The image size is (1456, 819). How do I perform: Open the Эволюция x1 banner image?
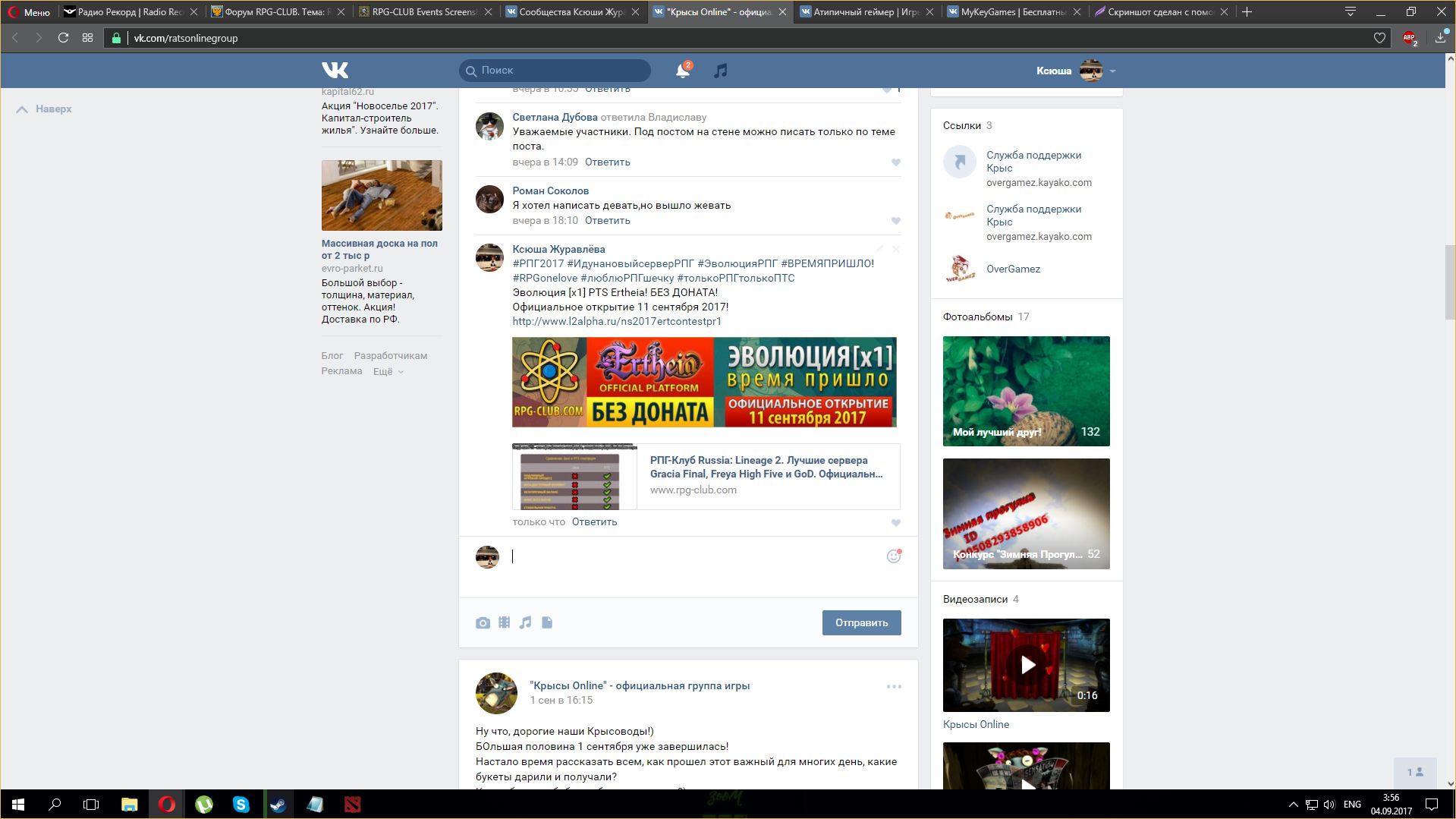tap(704, 382)
